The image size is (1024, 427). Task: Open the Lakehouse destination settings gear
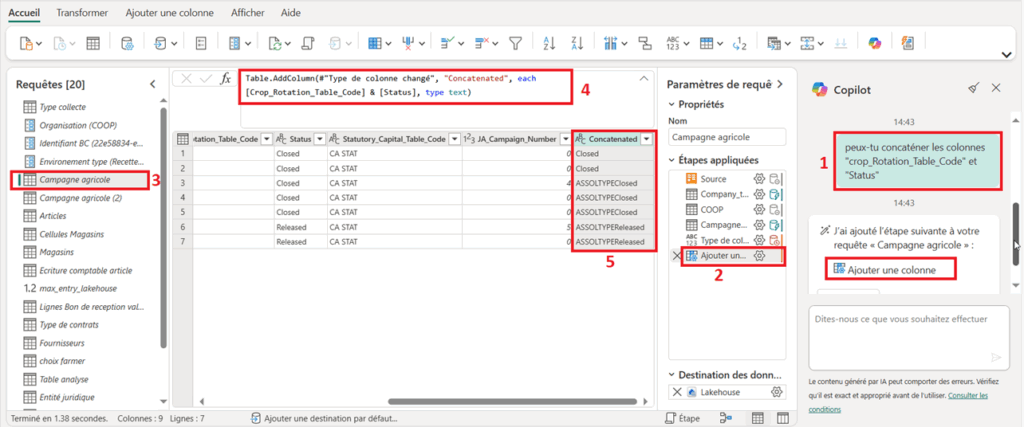point(775,392)
